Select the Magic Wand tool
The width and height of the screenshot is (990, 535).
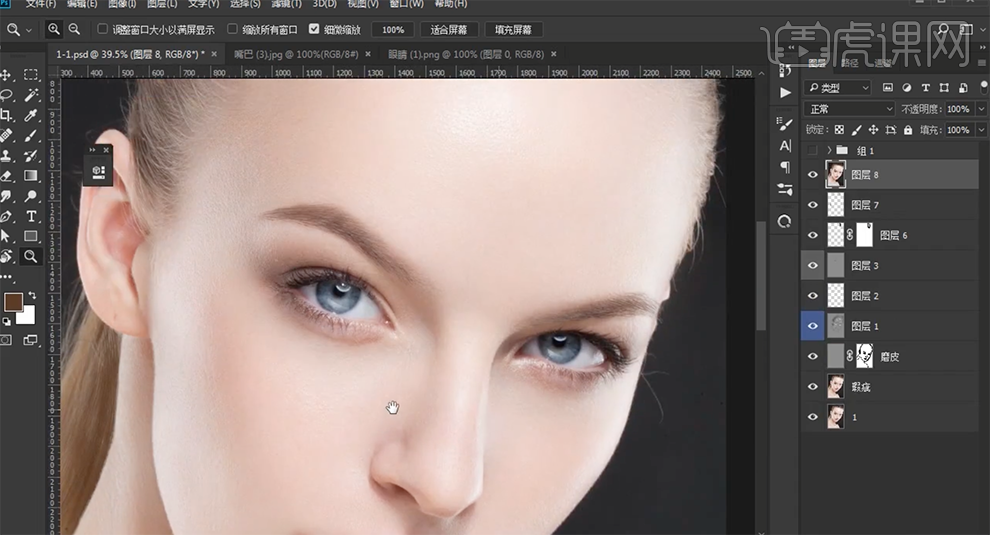(30, 95)
